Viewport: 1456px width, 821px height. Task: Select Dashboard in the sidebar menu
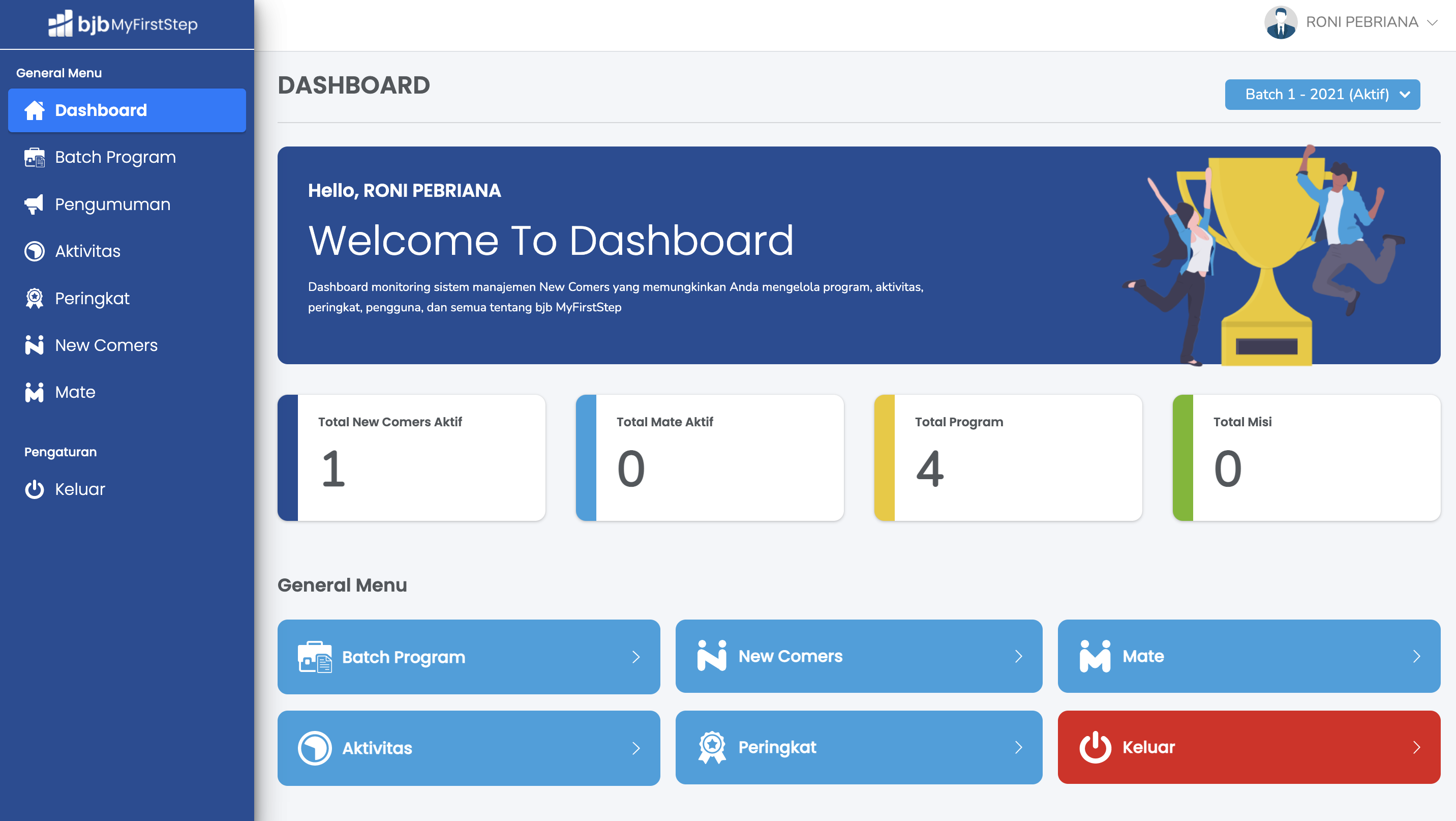[x=127, y=110]
